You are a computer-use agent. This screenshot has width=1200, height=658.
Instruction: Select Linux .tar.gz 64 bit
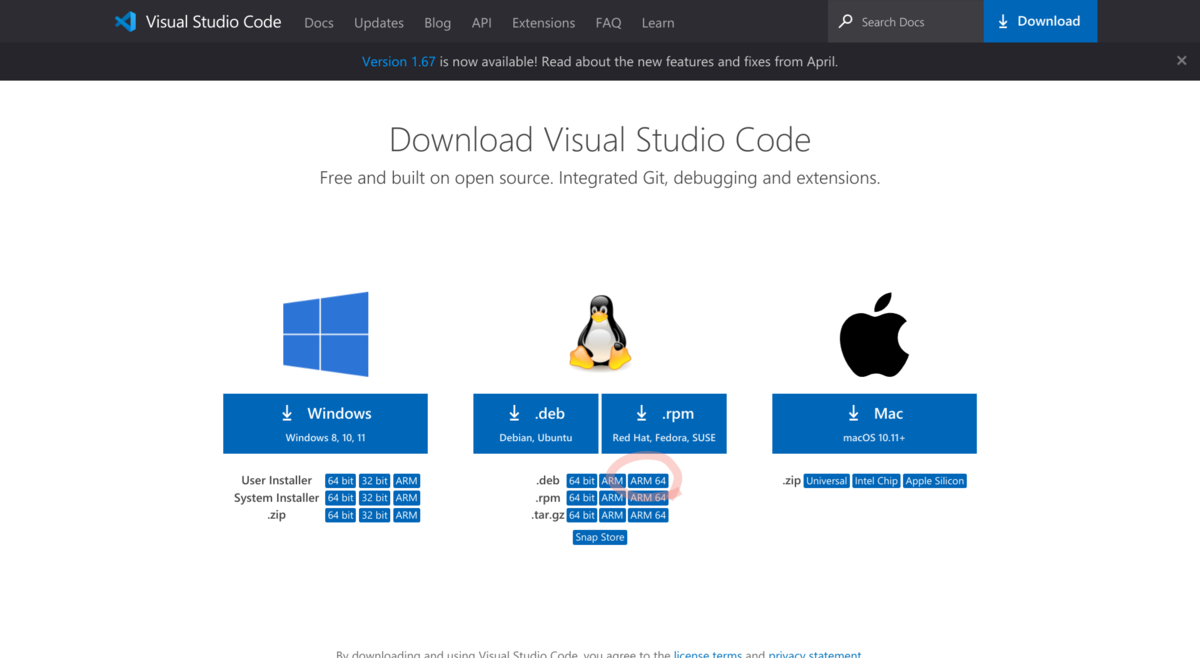[582, 515]
